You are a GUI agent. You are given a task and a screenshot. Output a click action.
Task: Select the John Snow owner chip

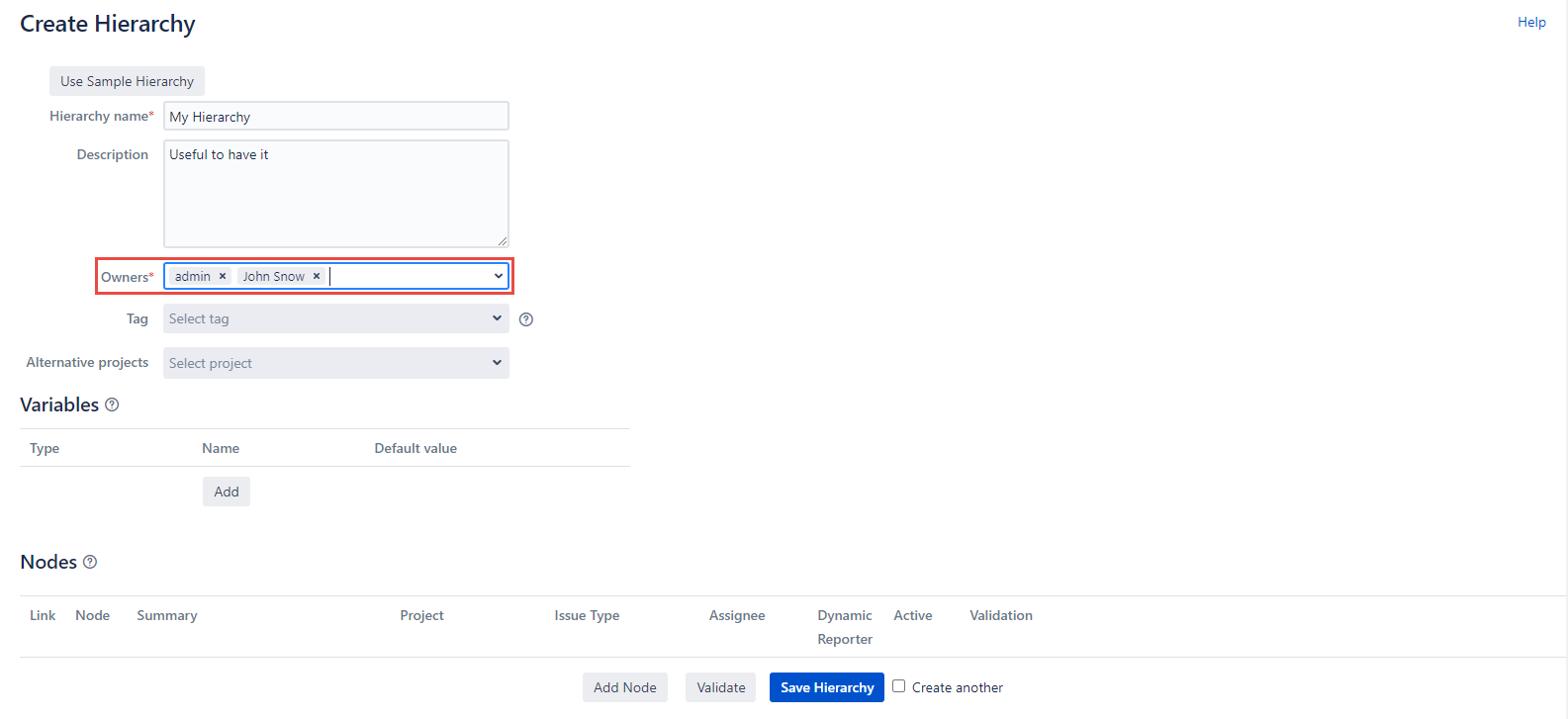pos(273,277)
